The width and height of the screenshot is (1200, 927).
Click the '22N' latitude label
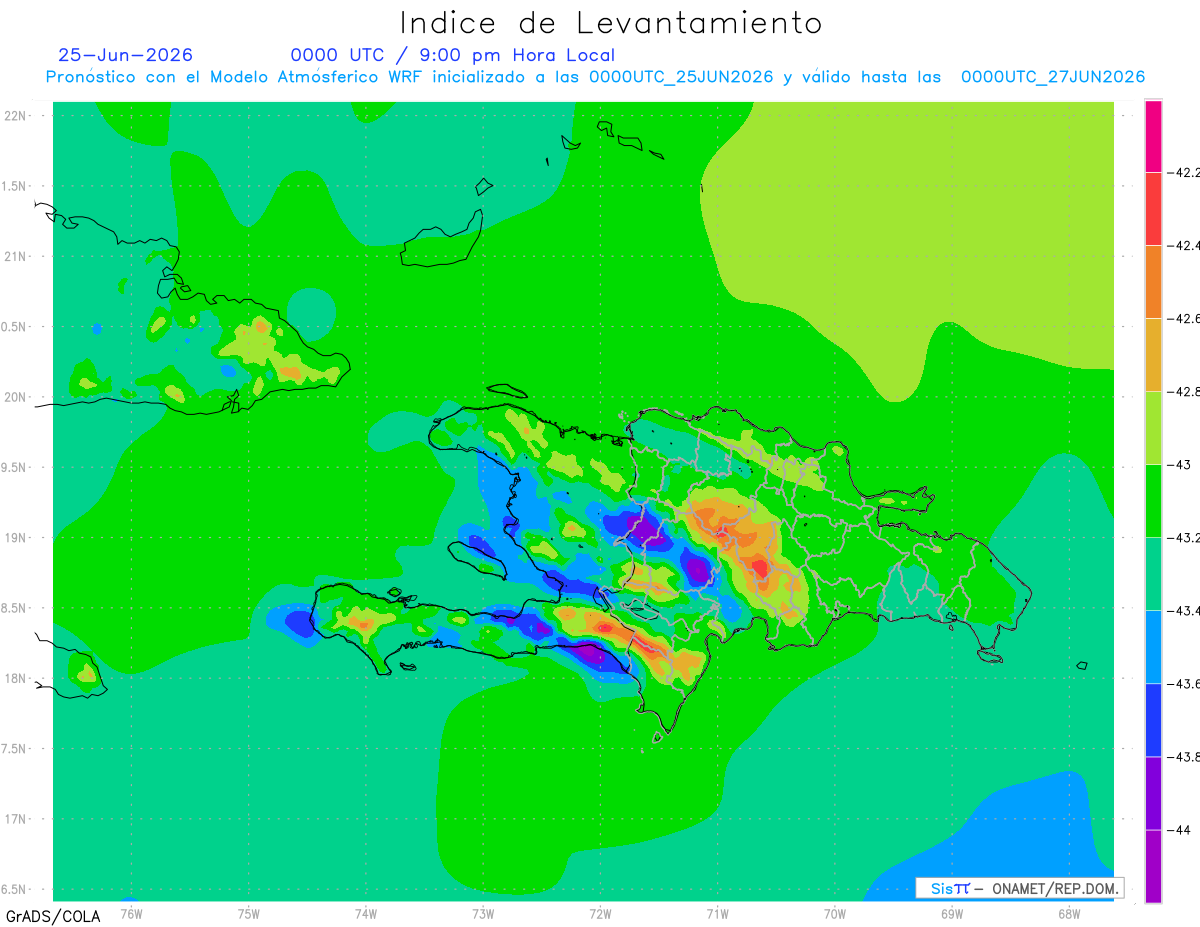coord(15,115)
